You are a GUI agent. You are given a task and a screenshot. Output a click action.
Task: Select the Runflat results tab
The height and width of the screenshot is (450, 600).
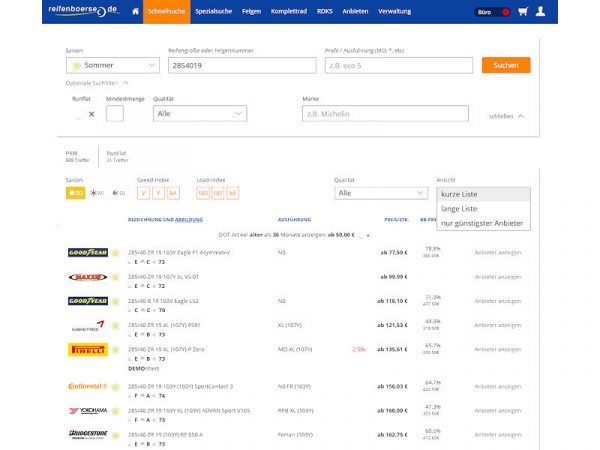pos(117,157)
